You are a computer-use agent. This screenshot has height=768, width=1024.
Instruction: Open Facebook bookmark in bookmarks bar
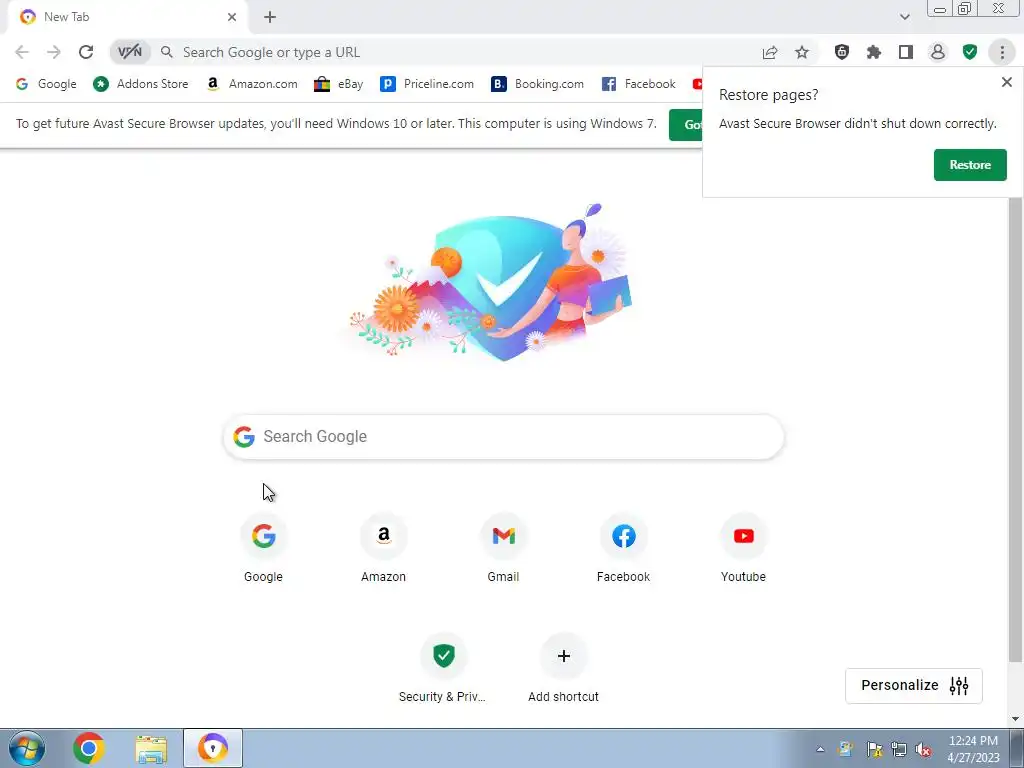(639, 84)
